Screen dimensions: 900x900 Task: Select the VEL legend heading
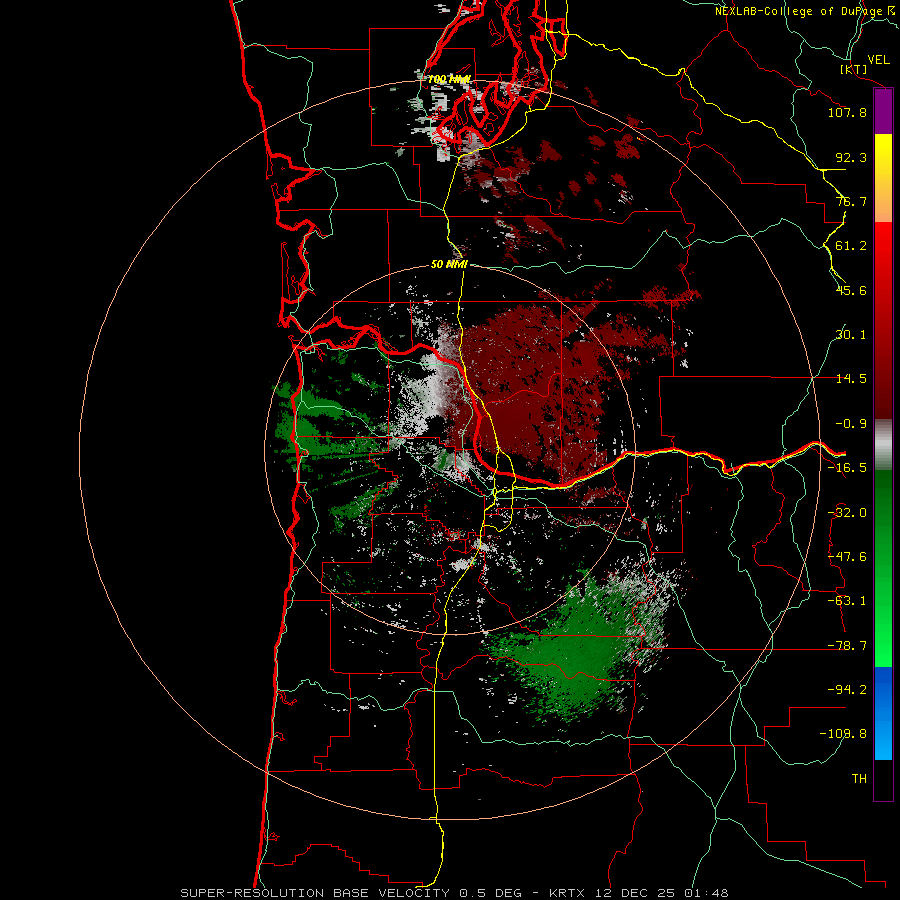click(x=878, y=60)
